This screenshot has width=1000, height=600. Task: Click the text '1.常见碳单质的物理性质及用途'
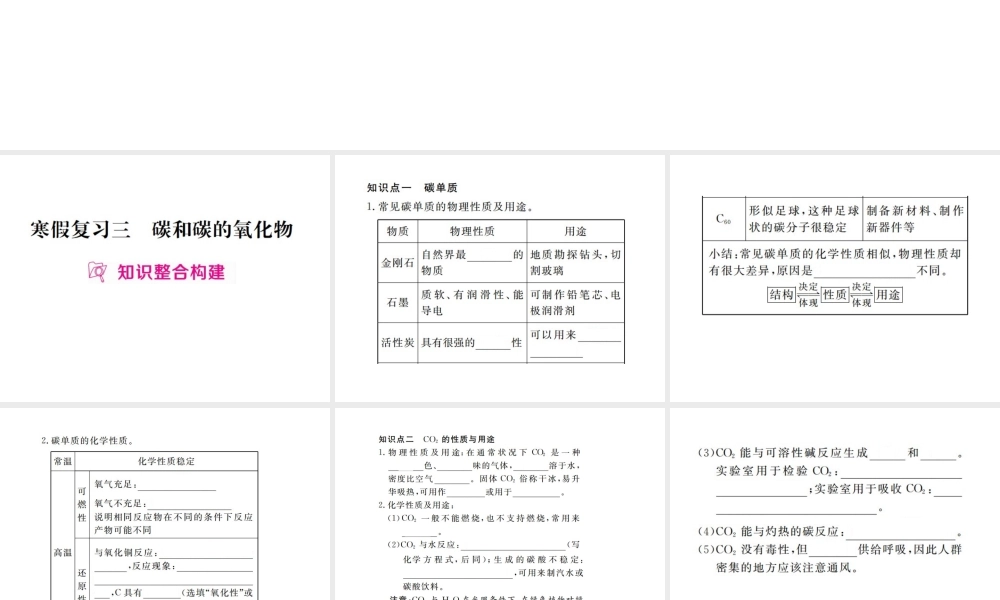(x=450, y=207)
